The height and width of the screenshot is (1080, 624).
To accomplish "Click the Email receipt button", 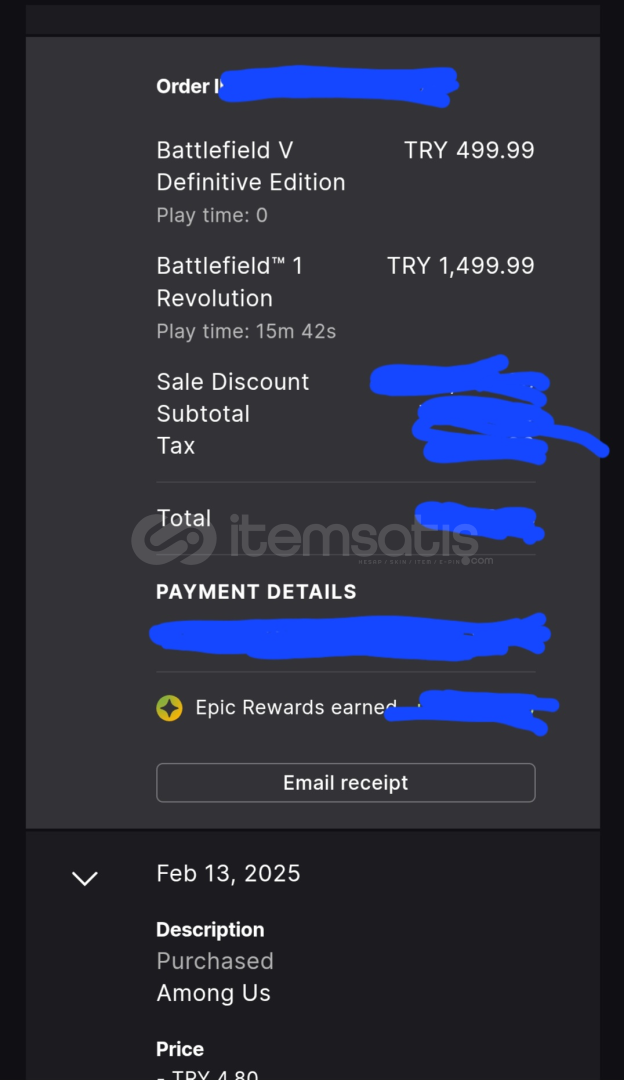I will pyautogui.click(x=346, y=782).
